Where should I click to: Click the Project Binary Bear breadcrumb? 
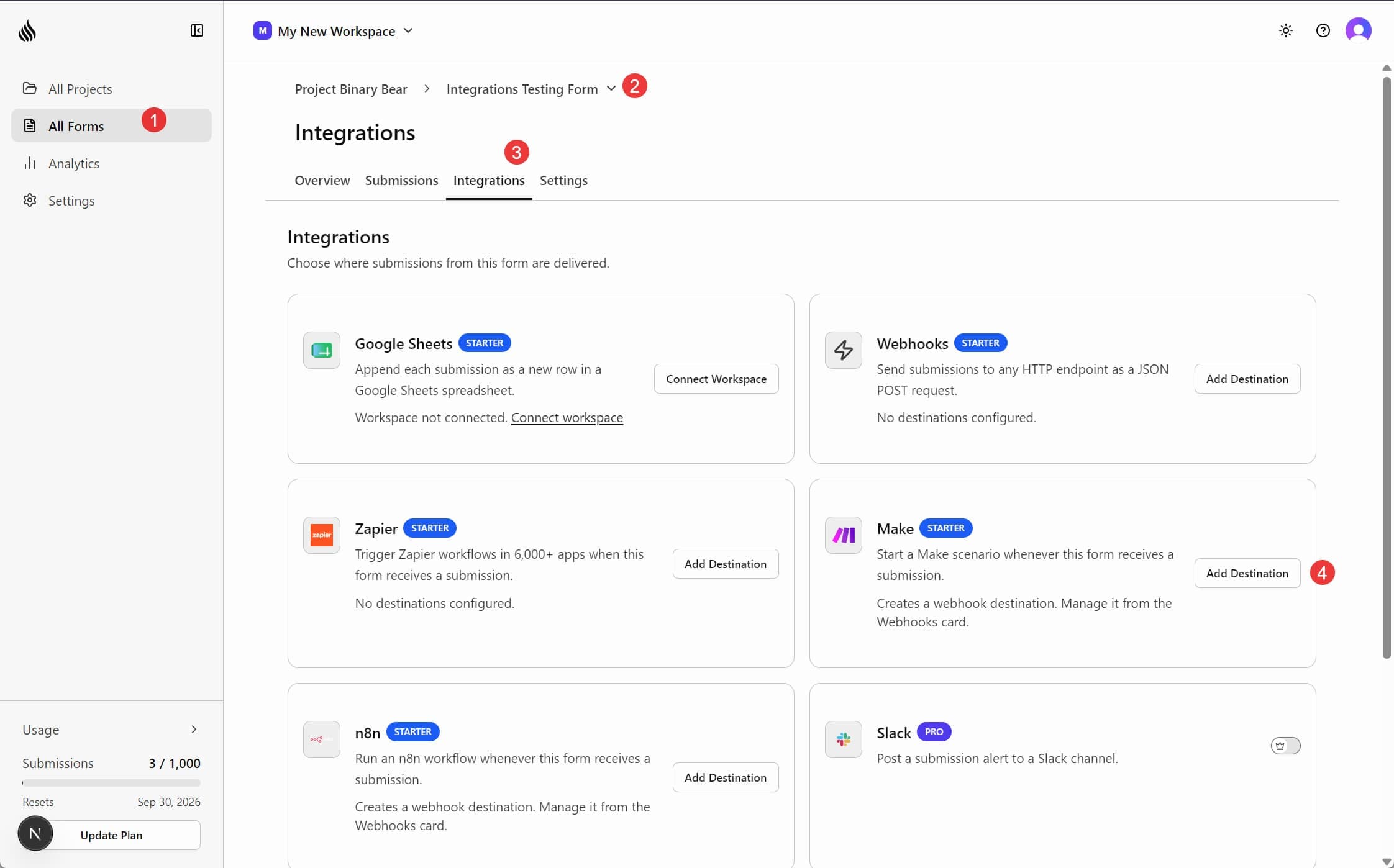[351, 89]
